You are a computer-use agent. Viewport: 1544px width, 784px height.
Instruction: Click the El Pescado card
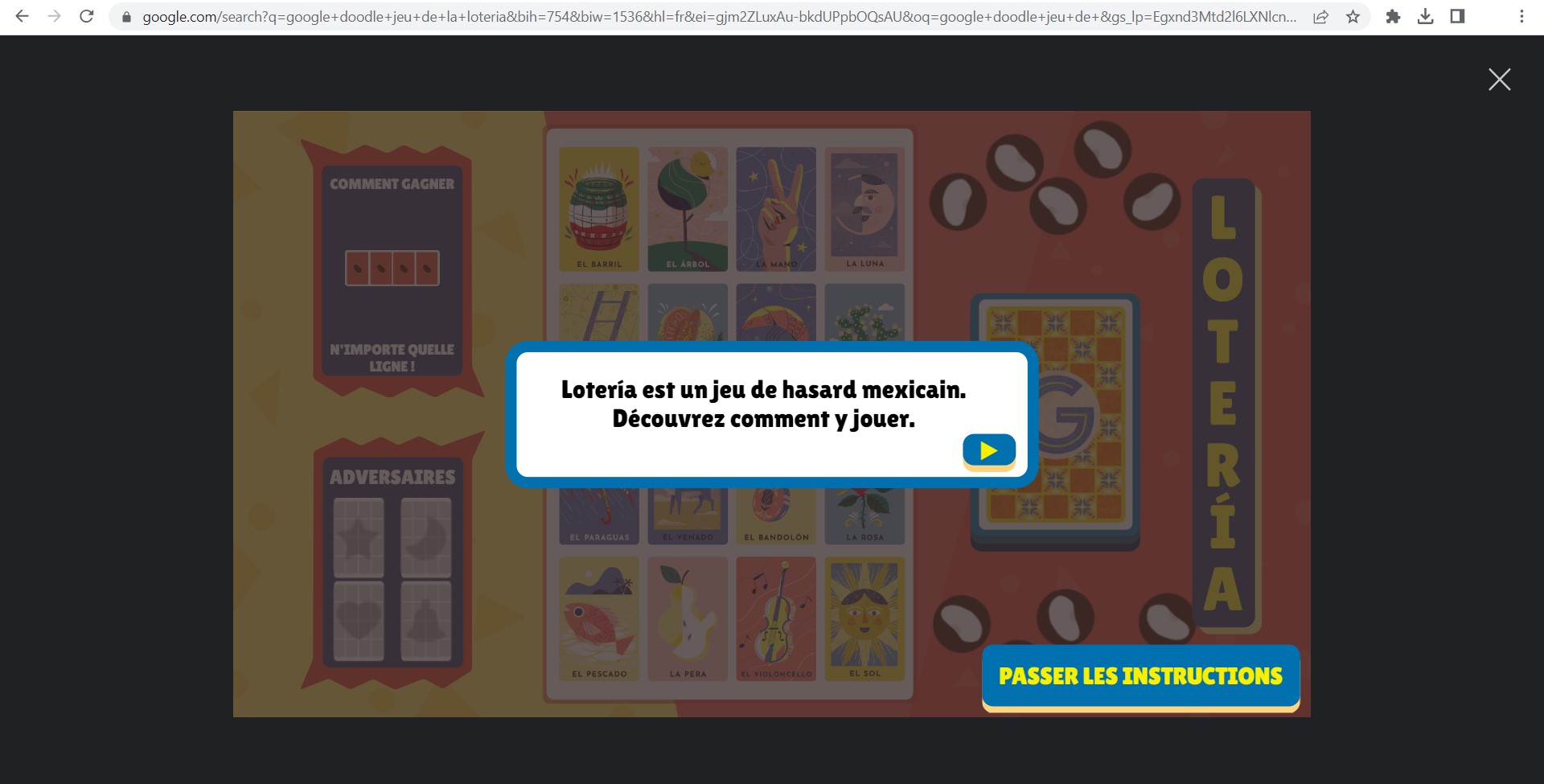click(x=599, y=619)
